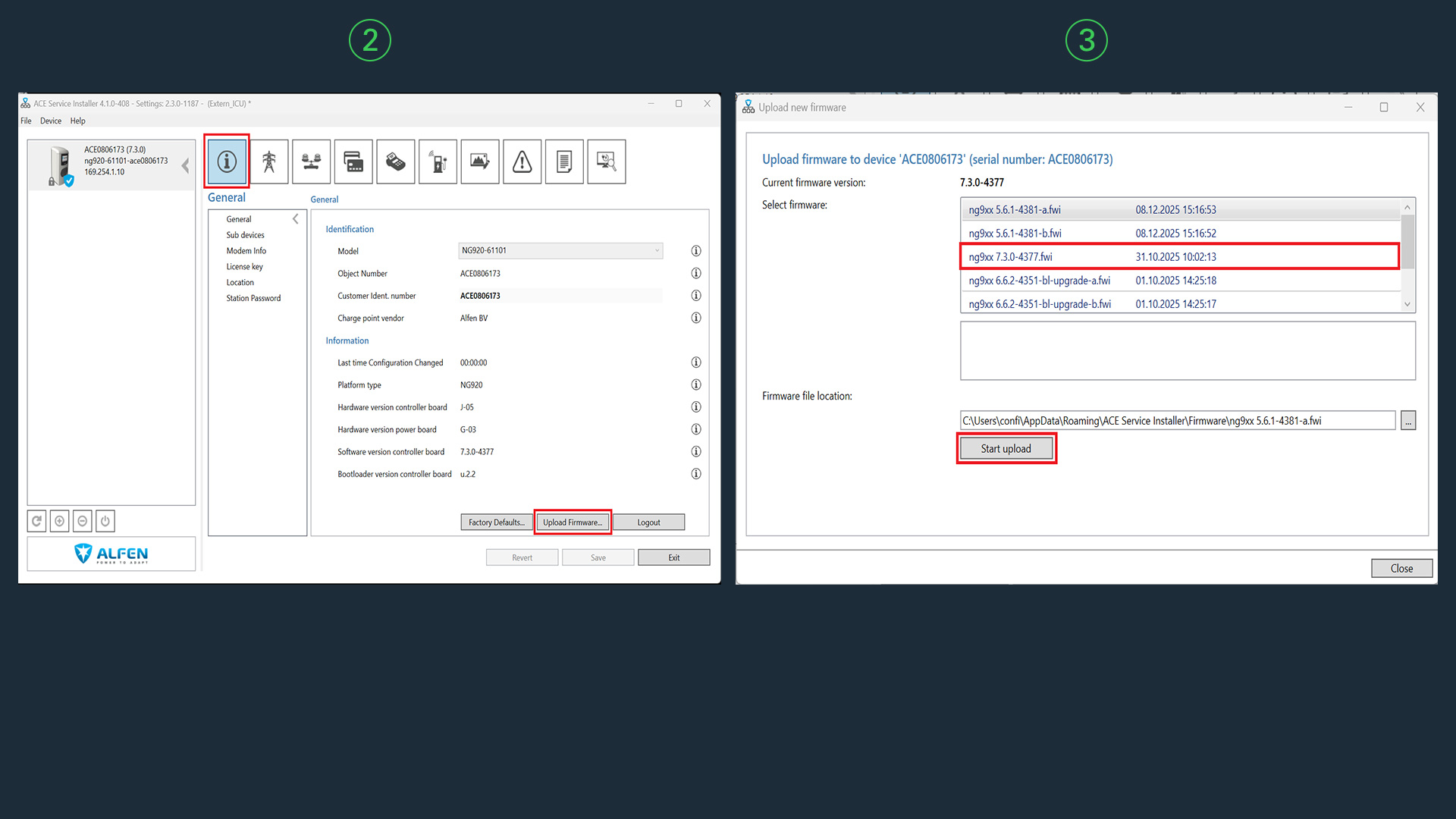The image size is (1456, 819).
Task: Click Start upload in firmware dialog
Action: tap(1006, 449)
